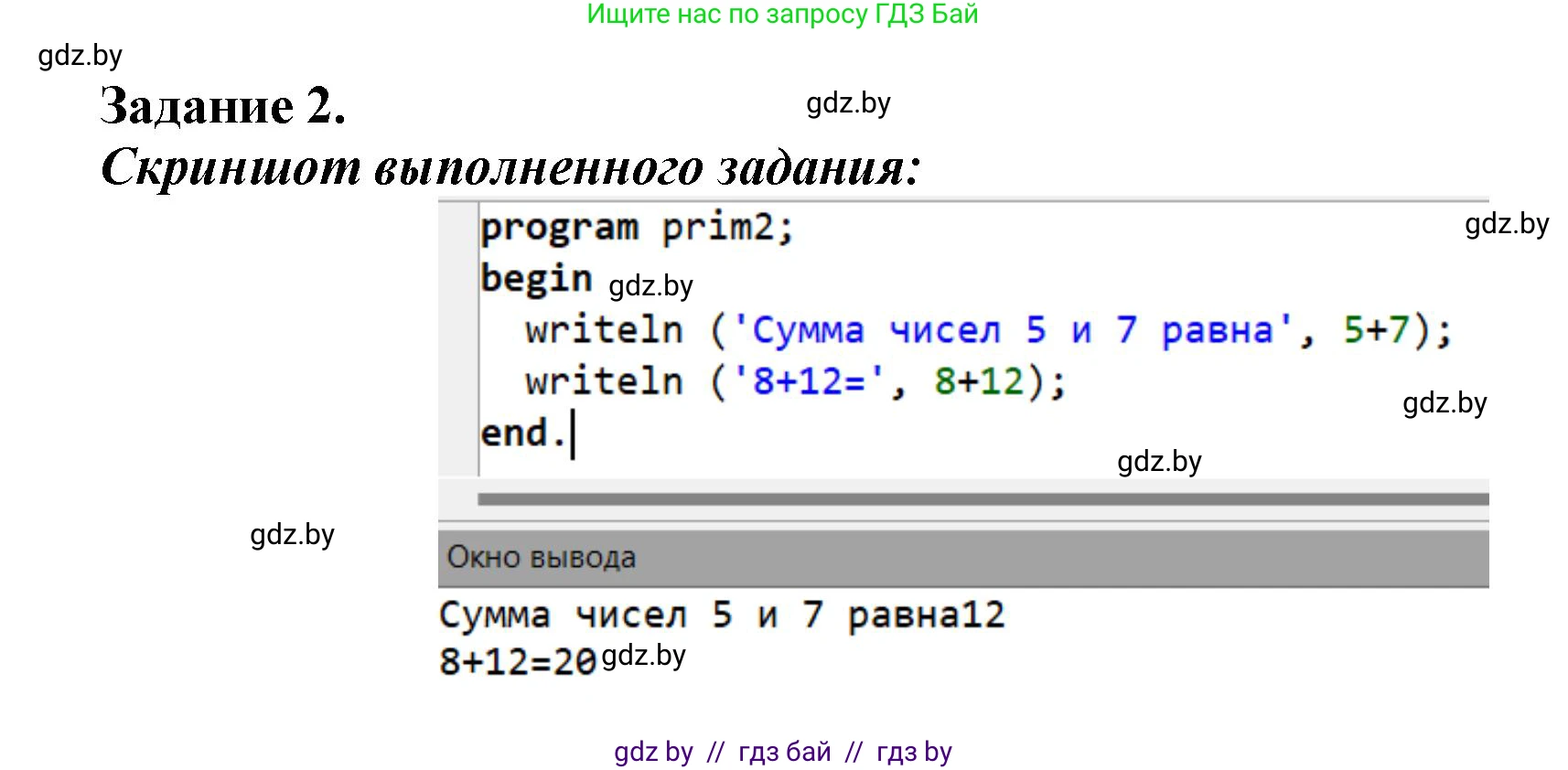Click the horizontal scrollbar below the editor
1568x770 pixels.
pos(983,499)
